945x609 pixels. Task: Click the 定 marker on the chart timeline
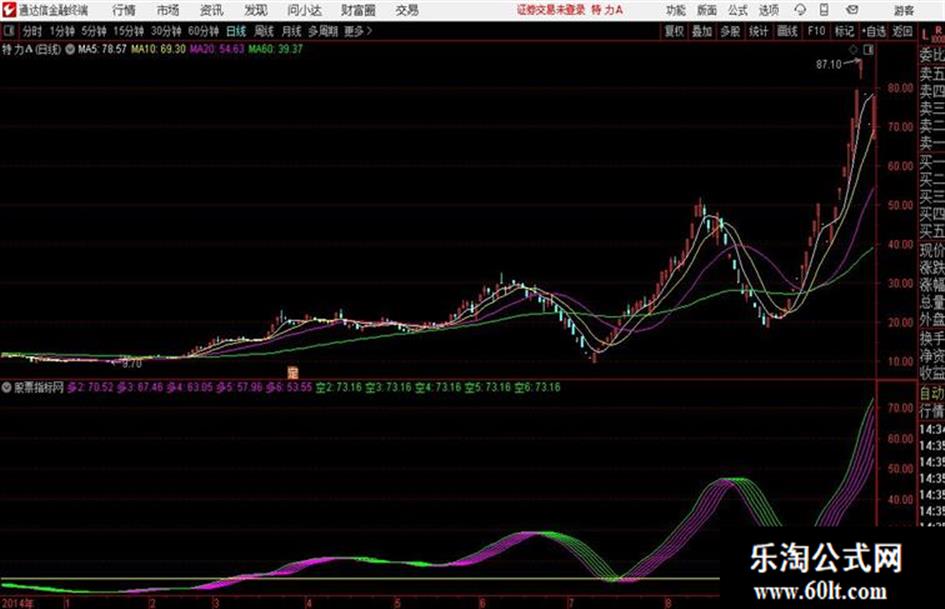click(x=293, y=372)
